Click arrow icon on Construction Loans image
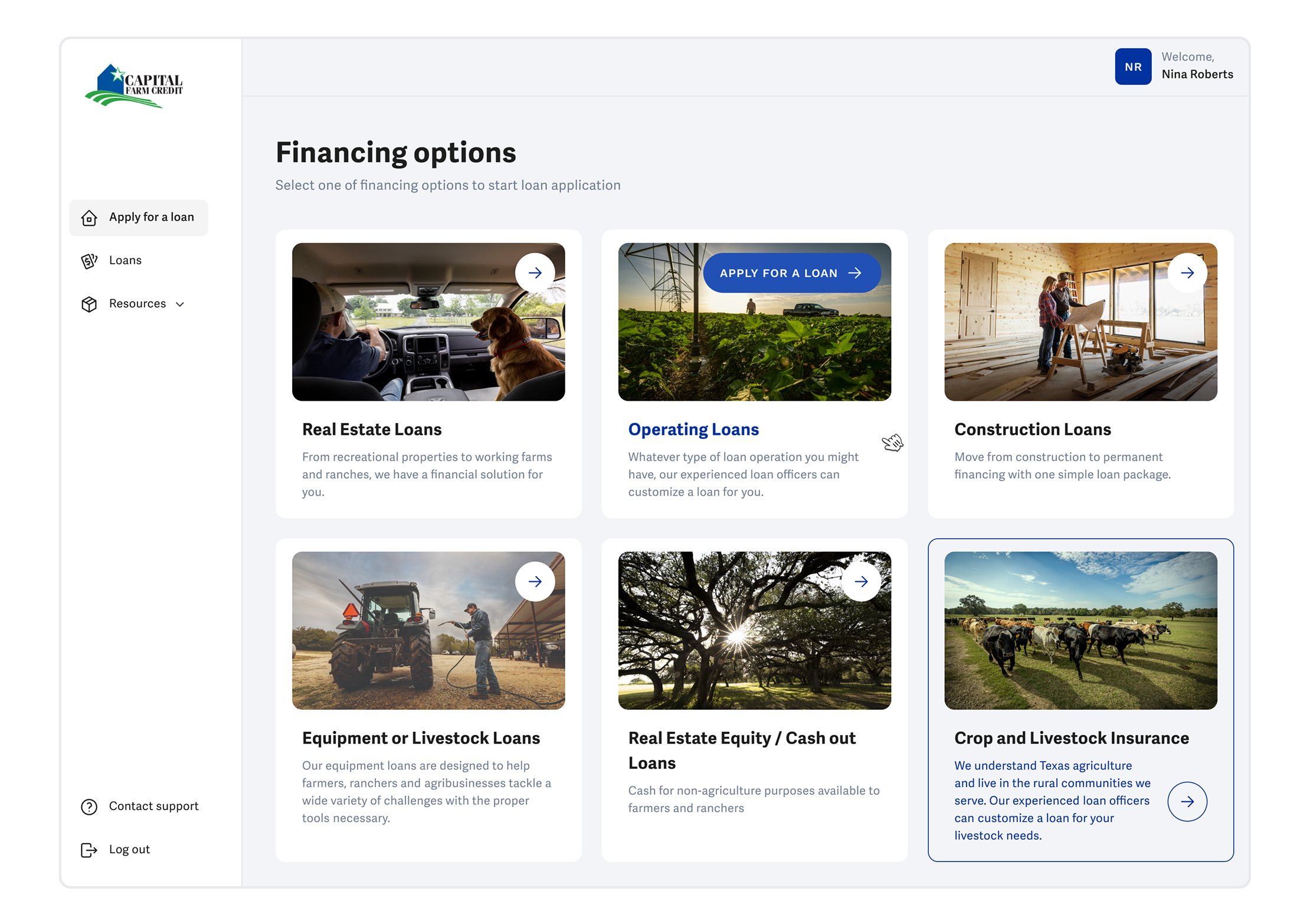 (1187, 273)
